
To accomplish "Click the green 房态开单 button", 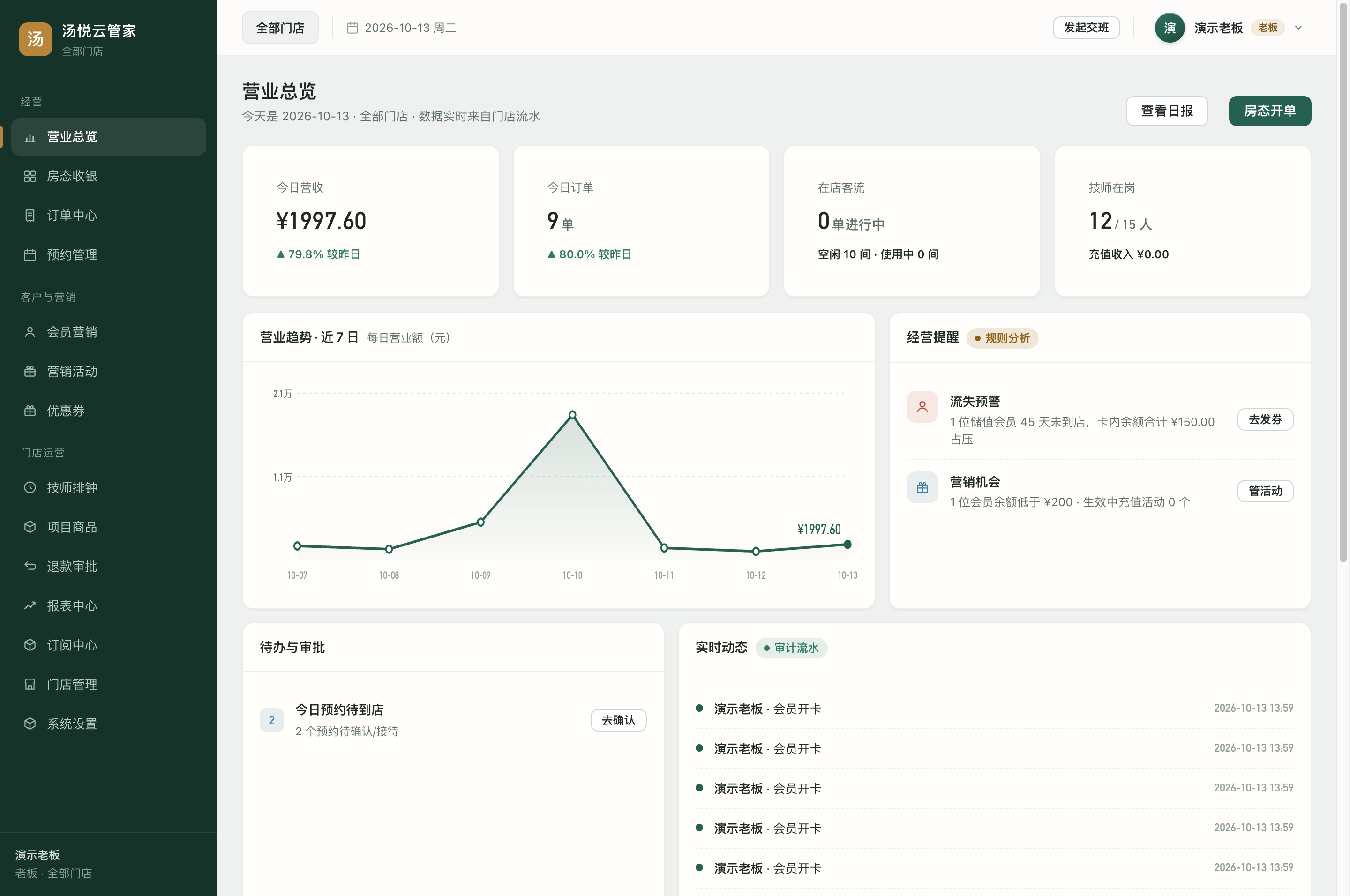I will coord(1269,111).
